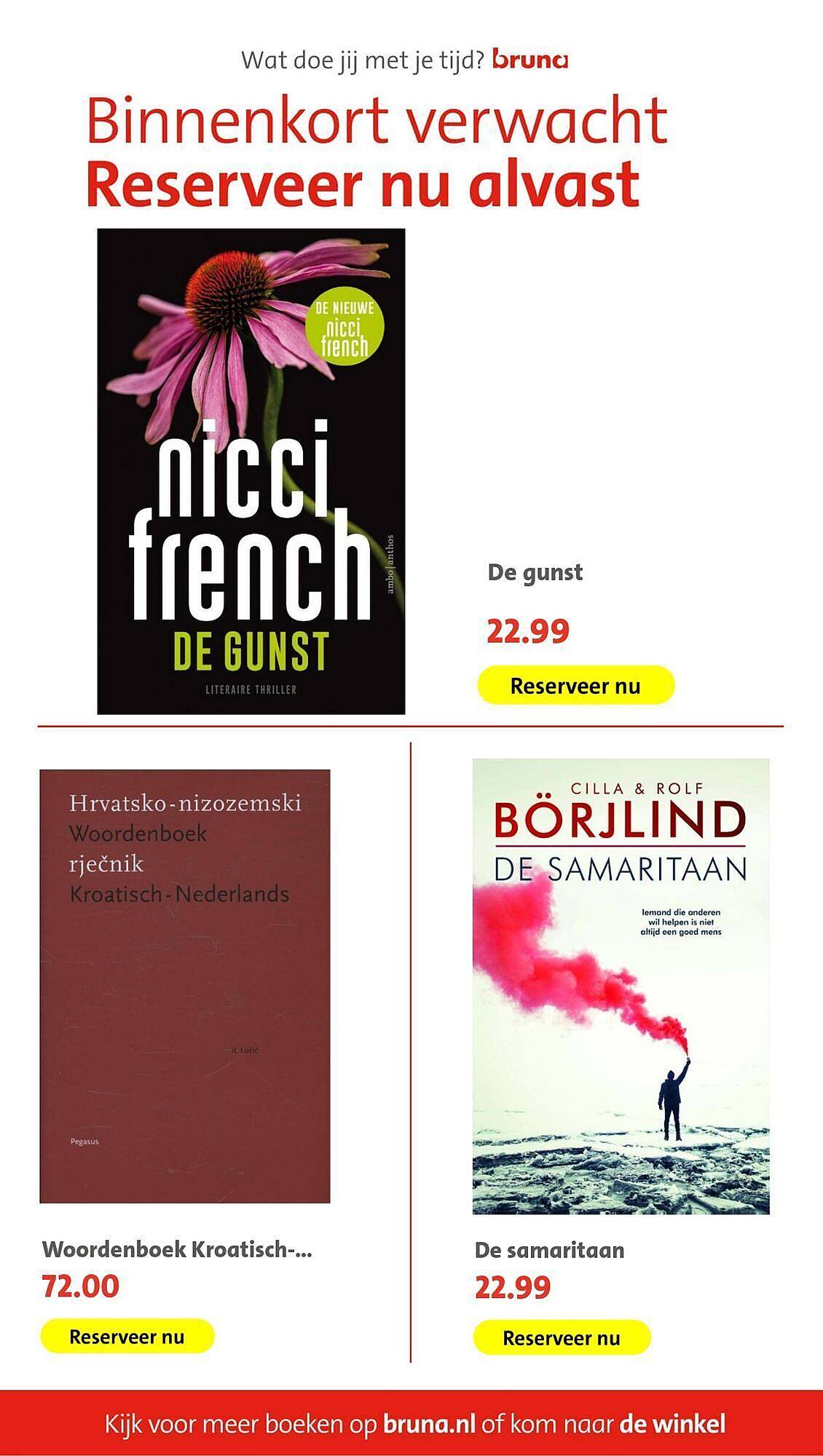The height and width of the screenshot is (1456, 823).
Task: Select the 22.99 price under De samaritaan
Action: (513, 1288)
